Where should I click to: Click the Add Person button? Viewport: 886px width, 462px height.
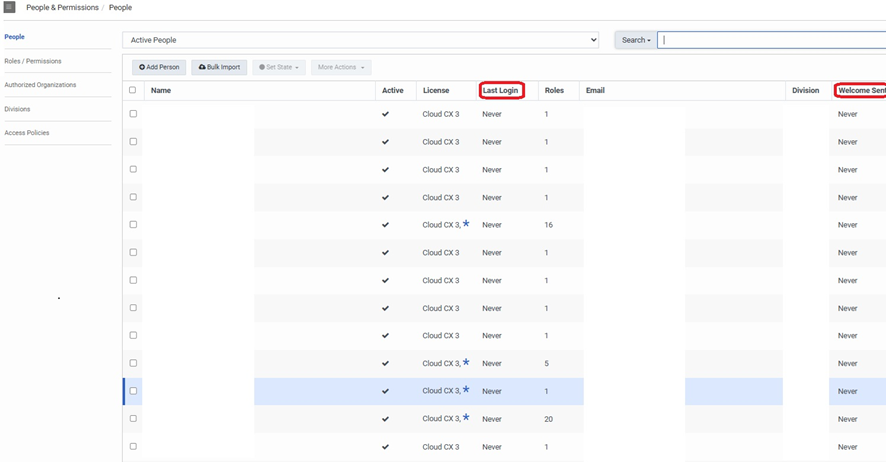pyautogui.click(x=159, y=67)
